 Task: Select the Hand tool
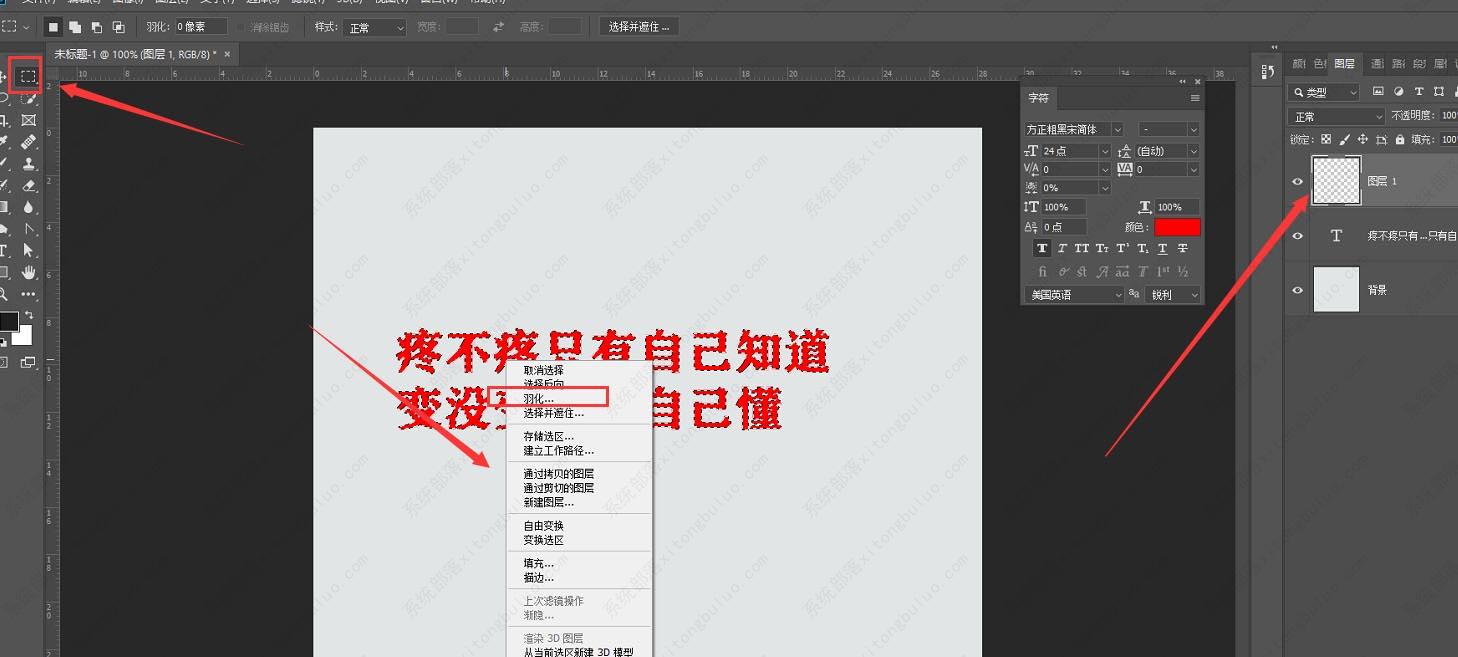(29, 272)
